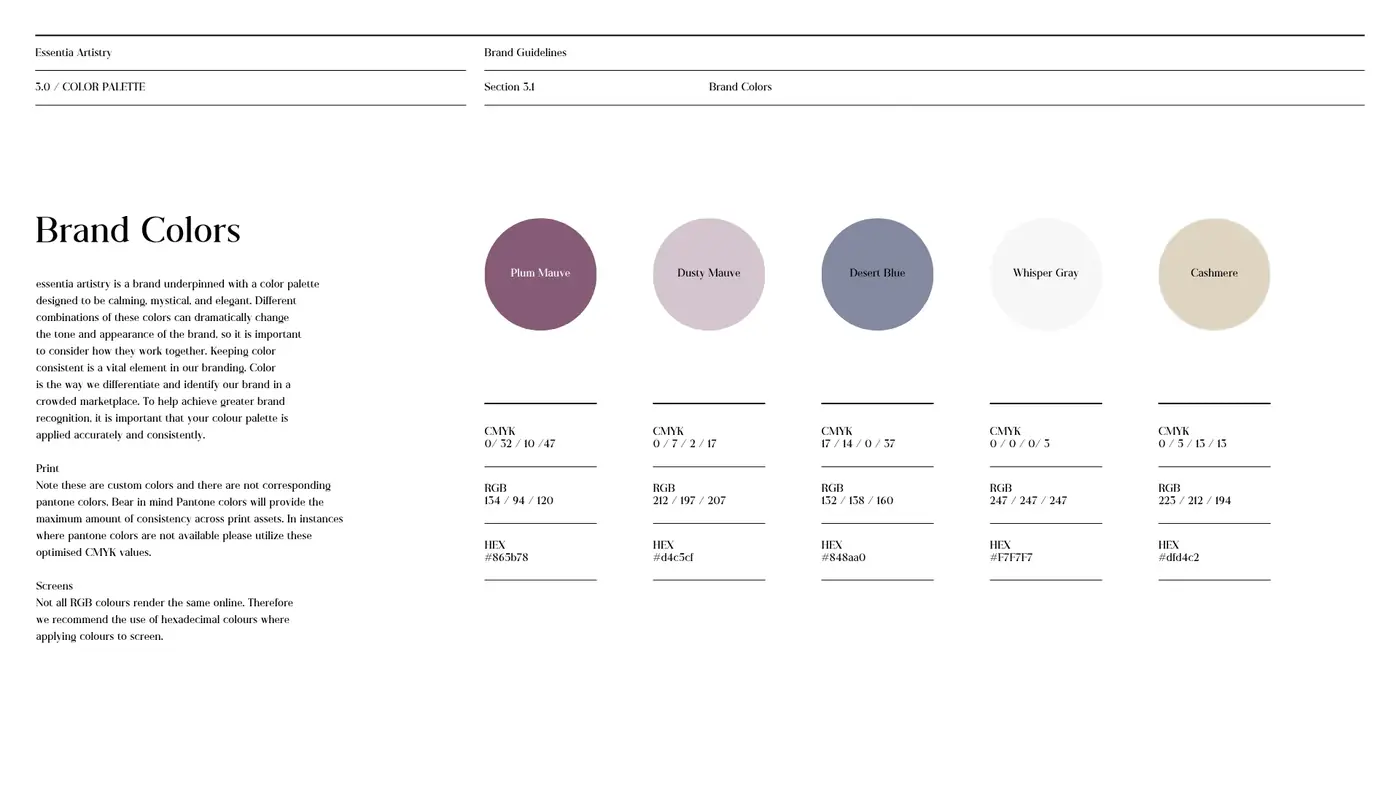
Task: Click the 3.0 / COLOR PALETTE label
Action: [90, 87]
